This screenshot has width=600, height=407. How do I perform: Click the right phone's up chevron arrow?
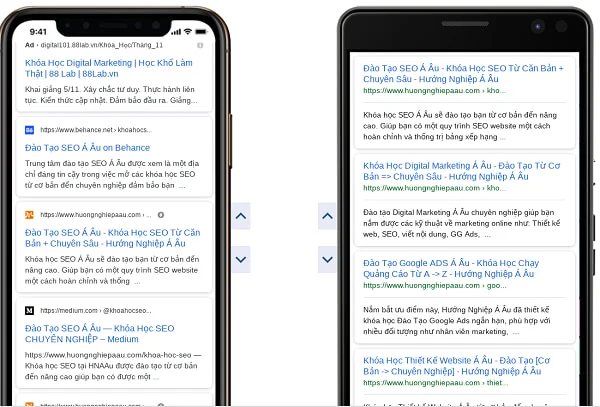[327, 216]
